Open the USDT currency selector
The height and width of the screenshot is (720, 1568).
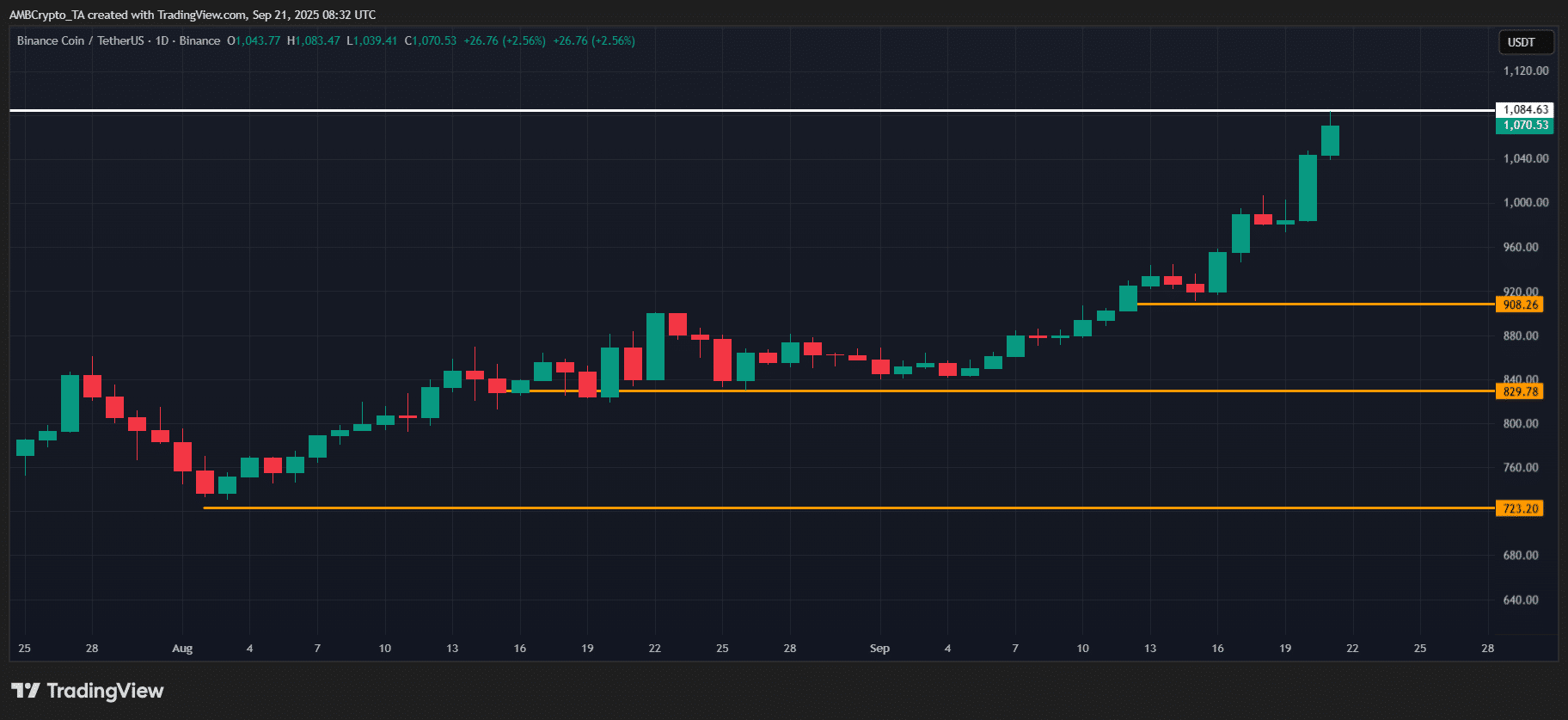pyautogui.click(x=1522, y=42)
